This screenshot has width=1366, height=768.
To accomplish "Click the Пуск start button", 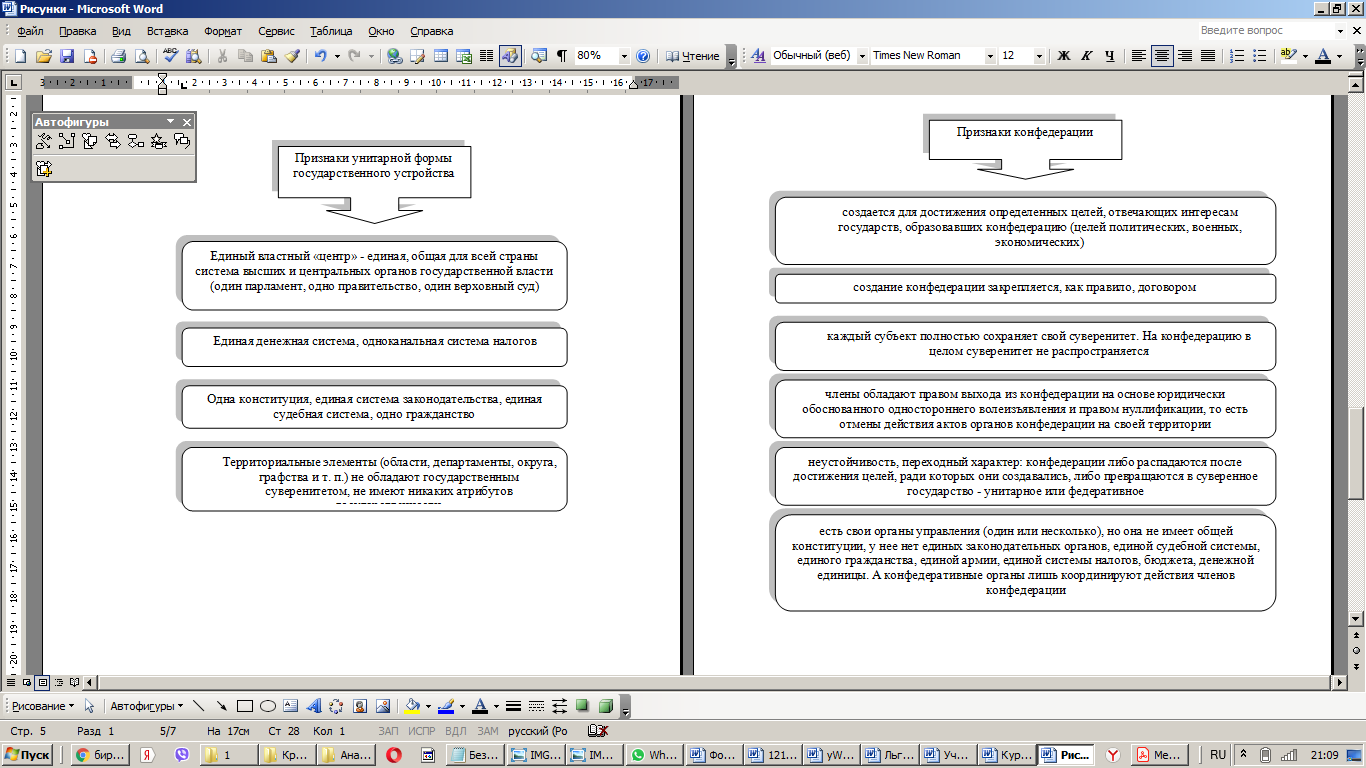I will [x=29, y=755].
